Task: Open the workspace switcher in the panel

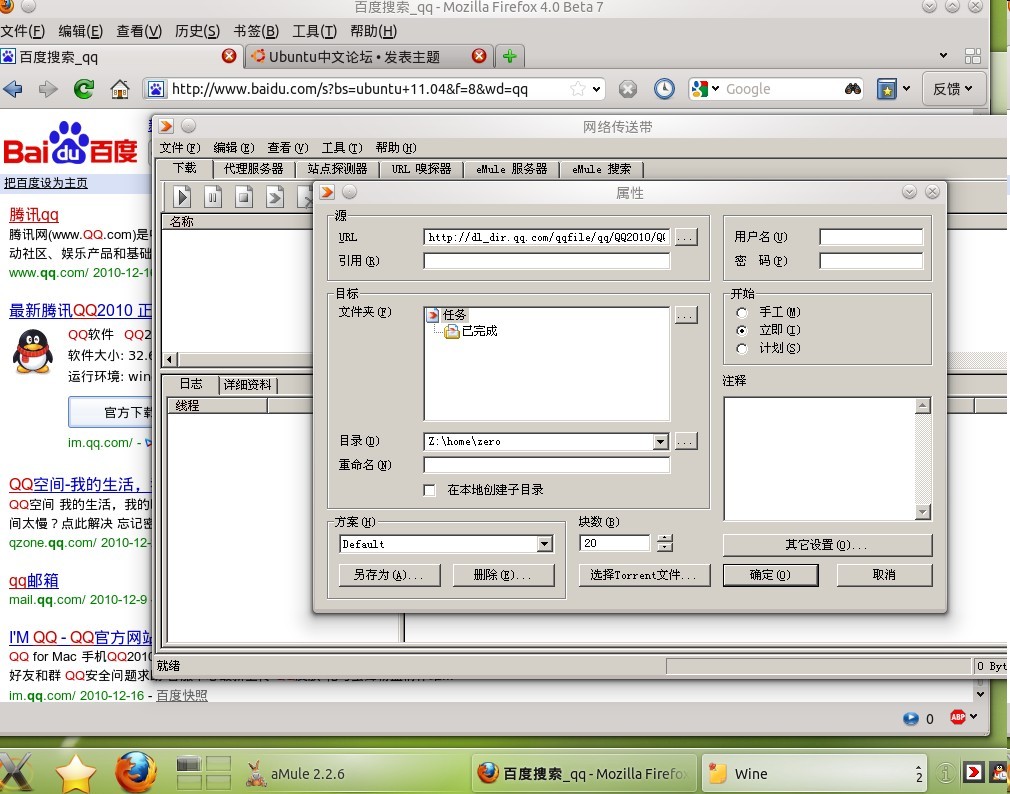Action: coord(204,773)
